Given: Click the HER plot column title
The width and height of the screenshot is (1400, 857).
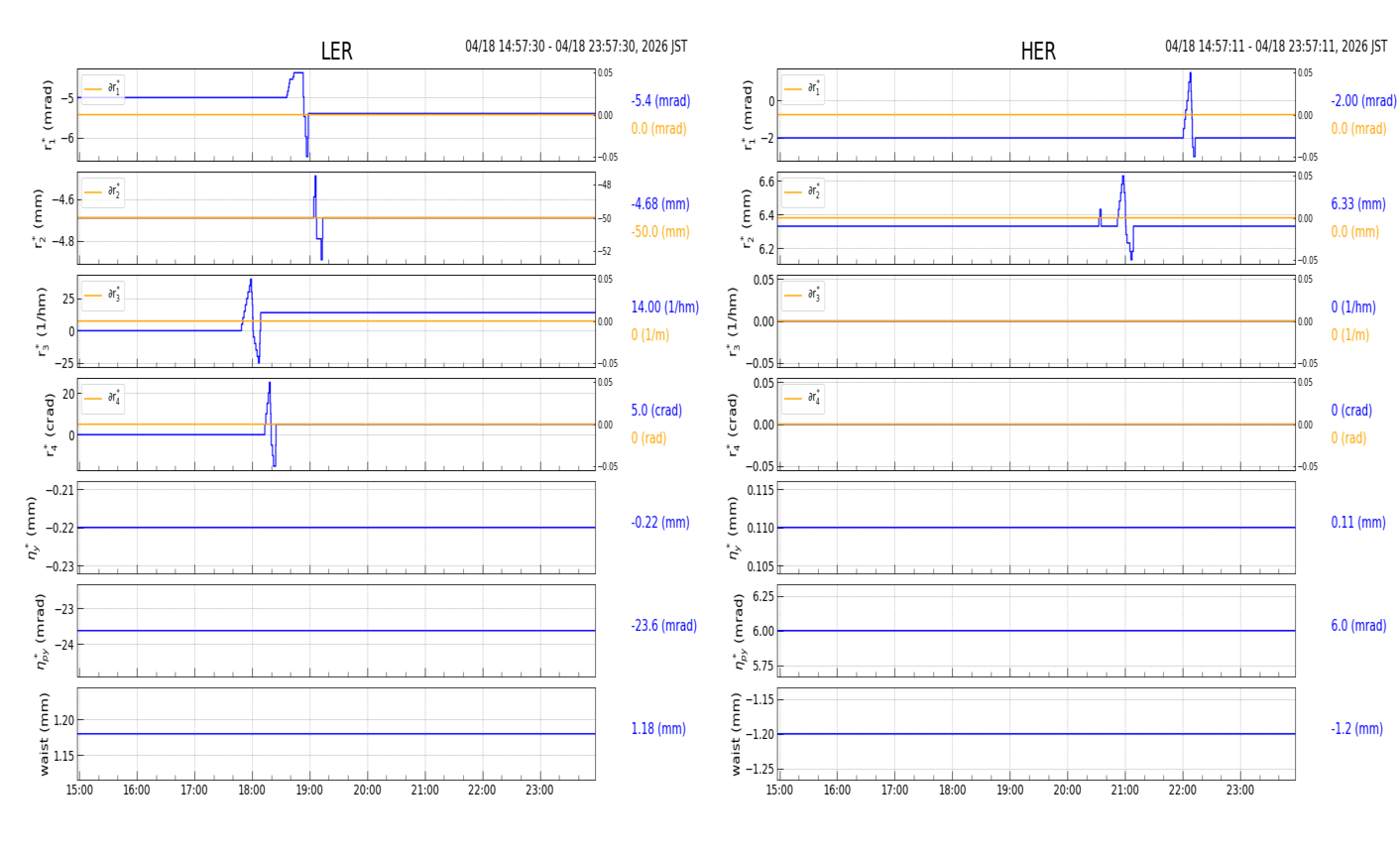Looking at the screenshot, I should click(1037, 52).
